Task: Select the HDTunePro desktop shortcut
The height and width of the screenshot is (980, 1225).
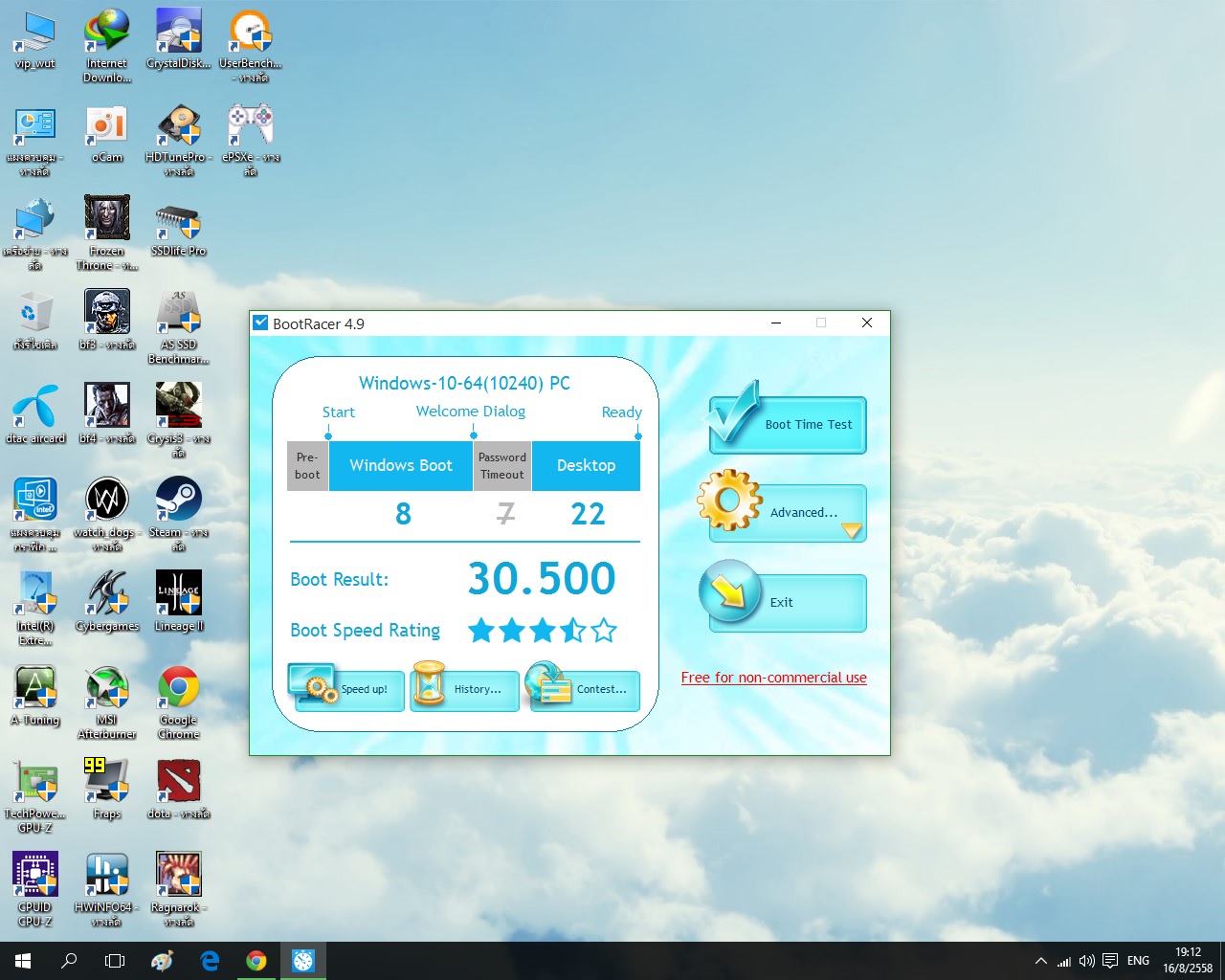Action: tap(179, 140)
